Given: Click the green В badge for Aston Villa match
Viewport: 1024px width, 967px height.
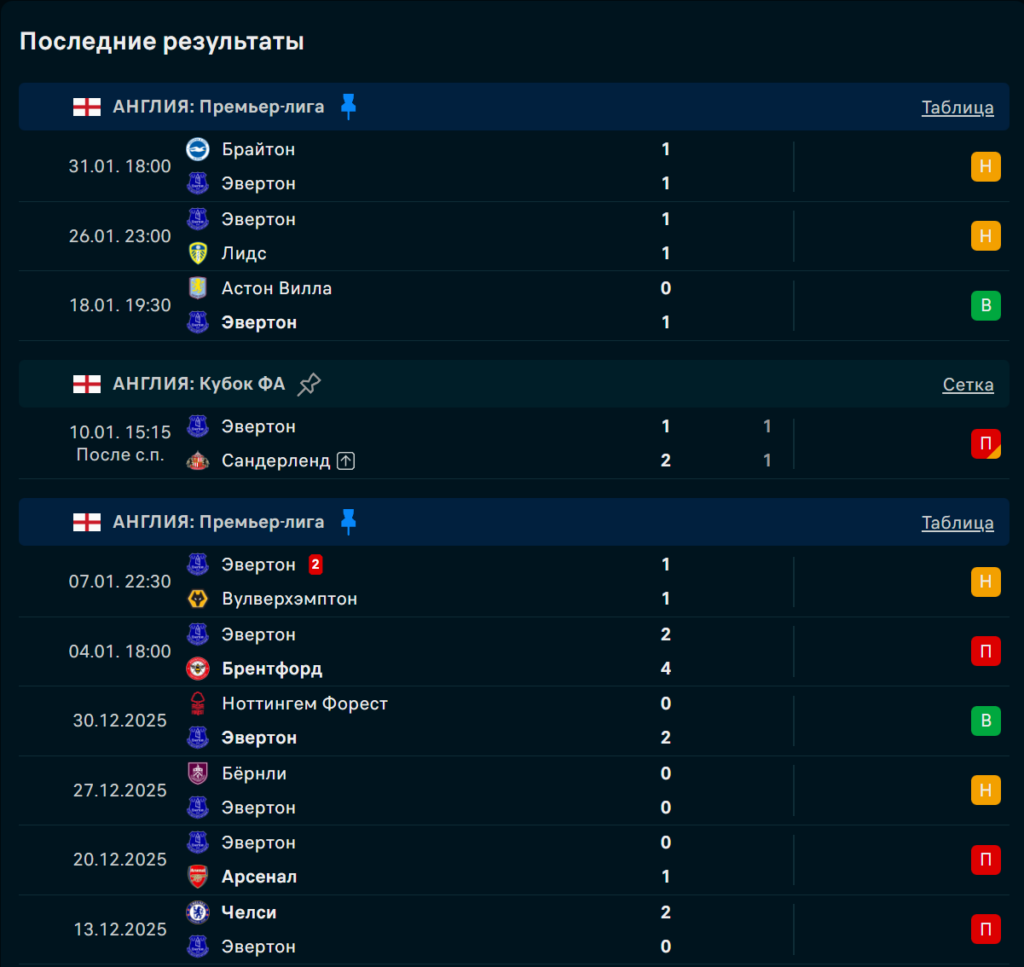Looking at the screenshot, I should click(985, 305).
